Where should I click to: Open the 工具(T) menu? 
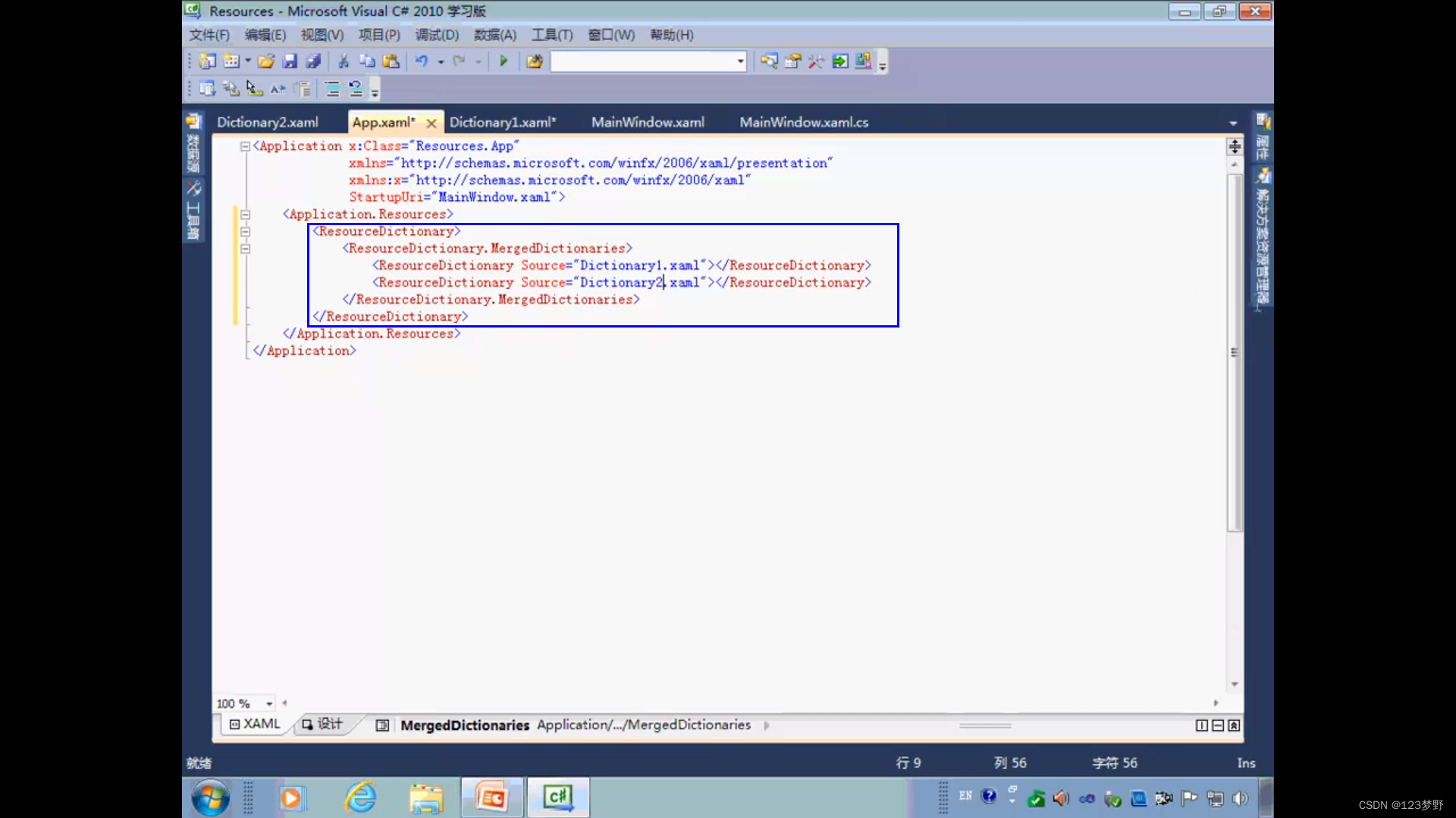tap(552, 35)
